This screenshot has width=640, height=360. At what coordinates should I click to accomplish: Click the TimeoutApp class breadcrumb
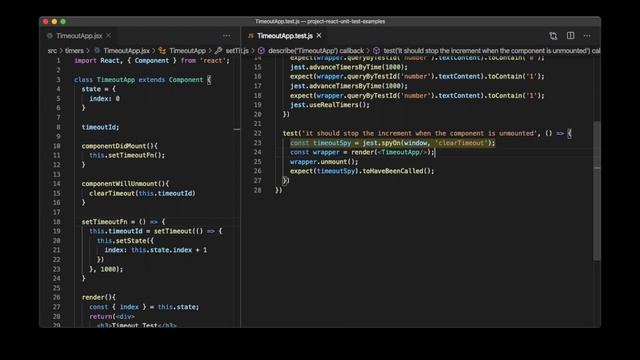pyautogui.click(x=187, y=51)
